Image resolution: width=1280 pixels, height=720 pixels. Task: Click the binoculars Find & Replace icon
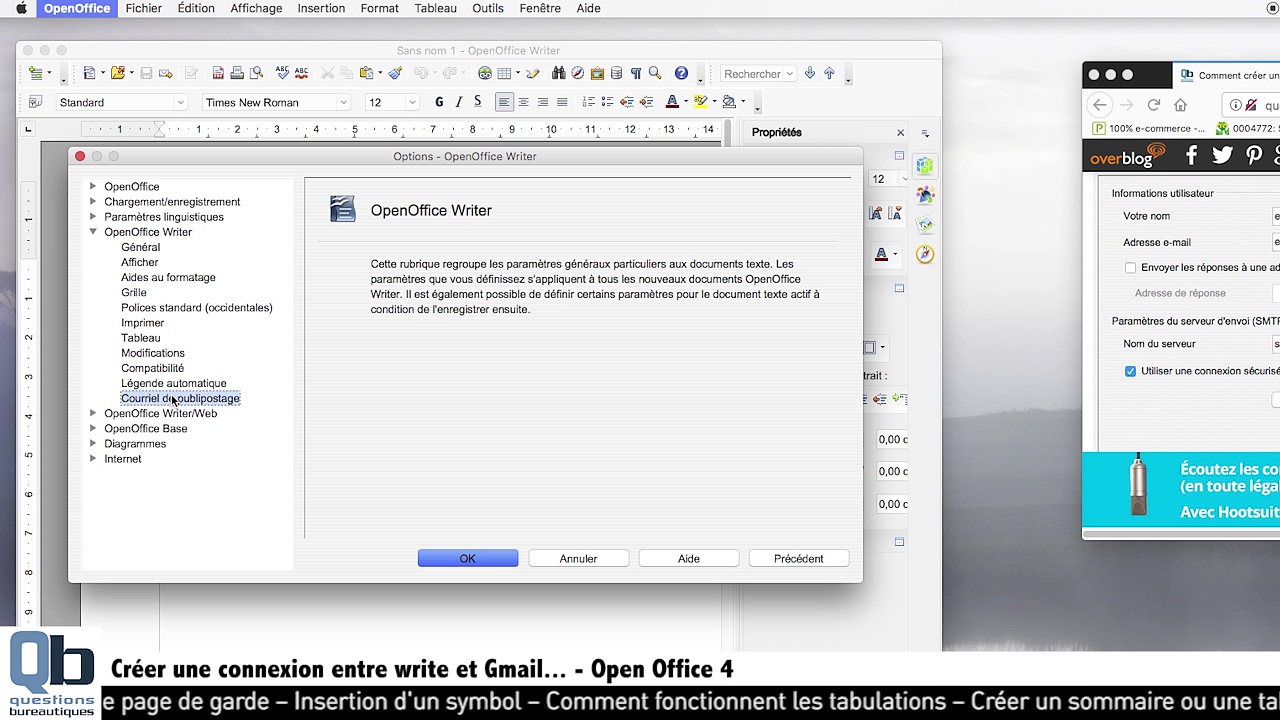click(x=558, y=73)
